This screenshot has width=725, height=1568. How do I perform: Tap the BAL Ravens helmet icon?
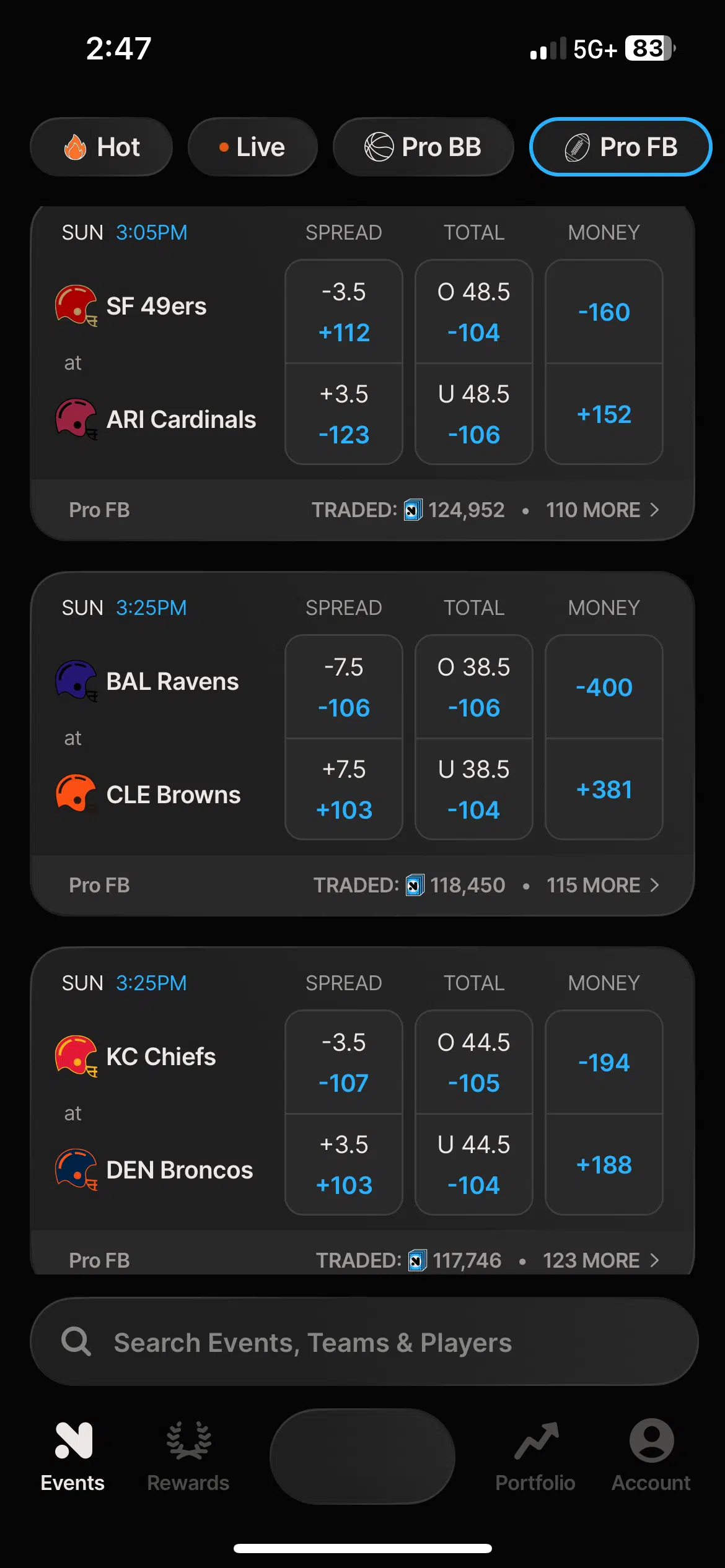tap(76, 681)
